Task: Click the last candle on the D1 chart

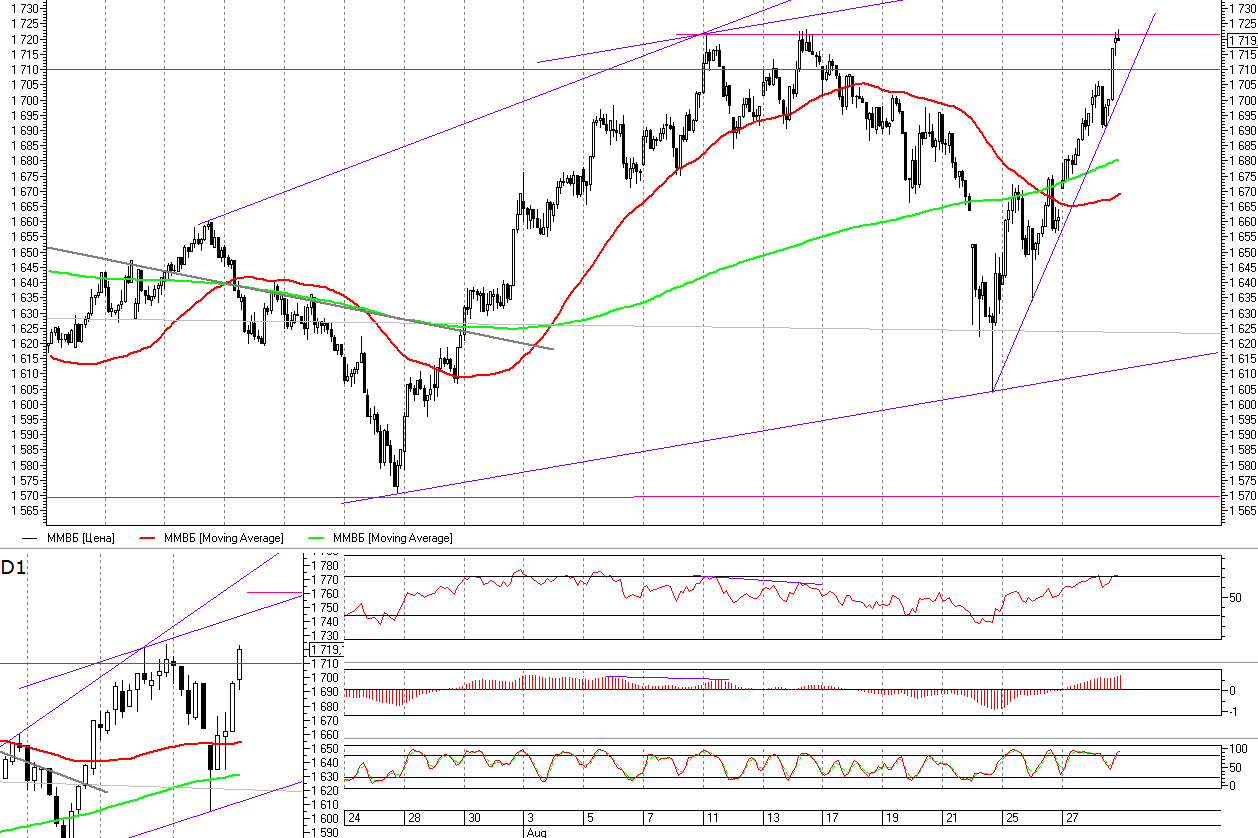Action: (240, 665)
